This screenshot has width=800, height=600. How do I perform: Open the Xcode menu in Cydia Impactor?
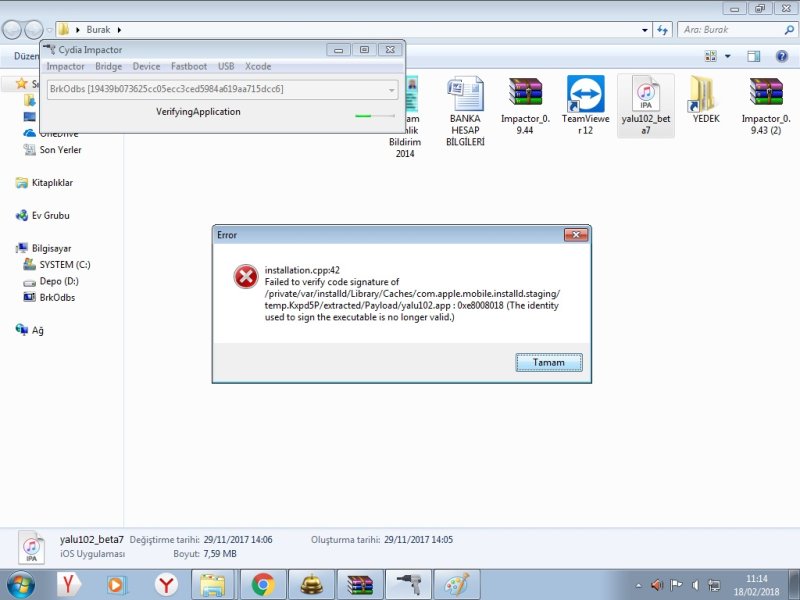(258, 66)
